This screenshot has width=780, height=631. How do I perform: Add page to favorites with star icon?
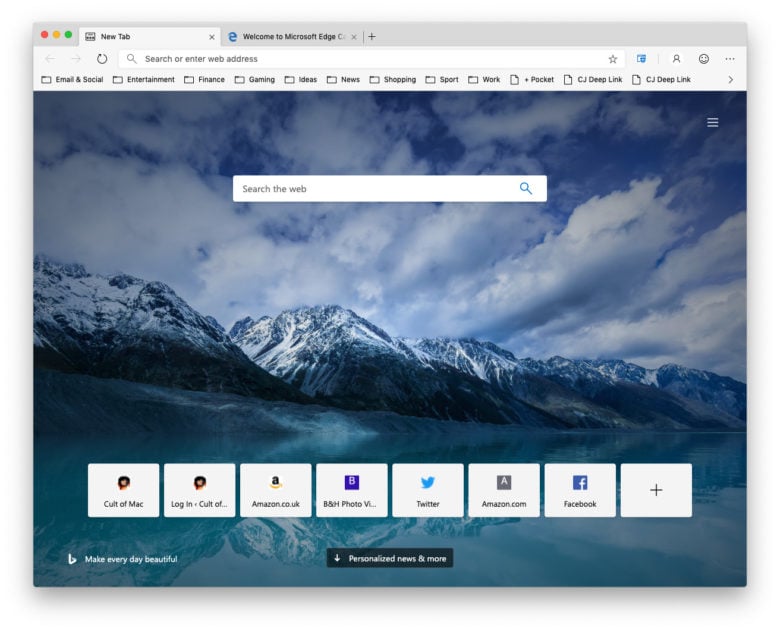613,59
